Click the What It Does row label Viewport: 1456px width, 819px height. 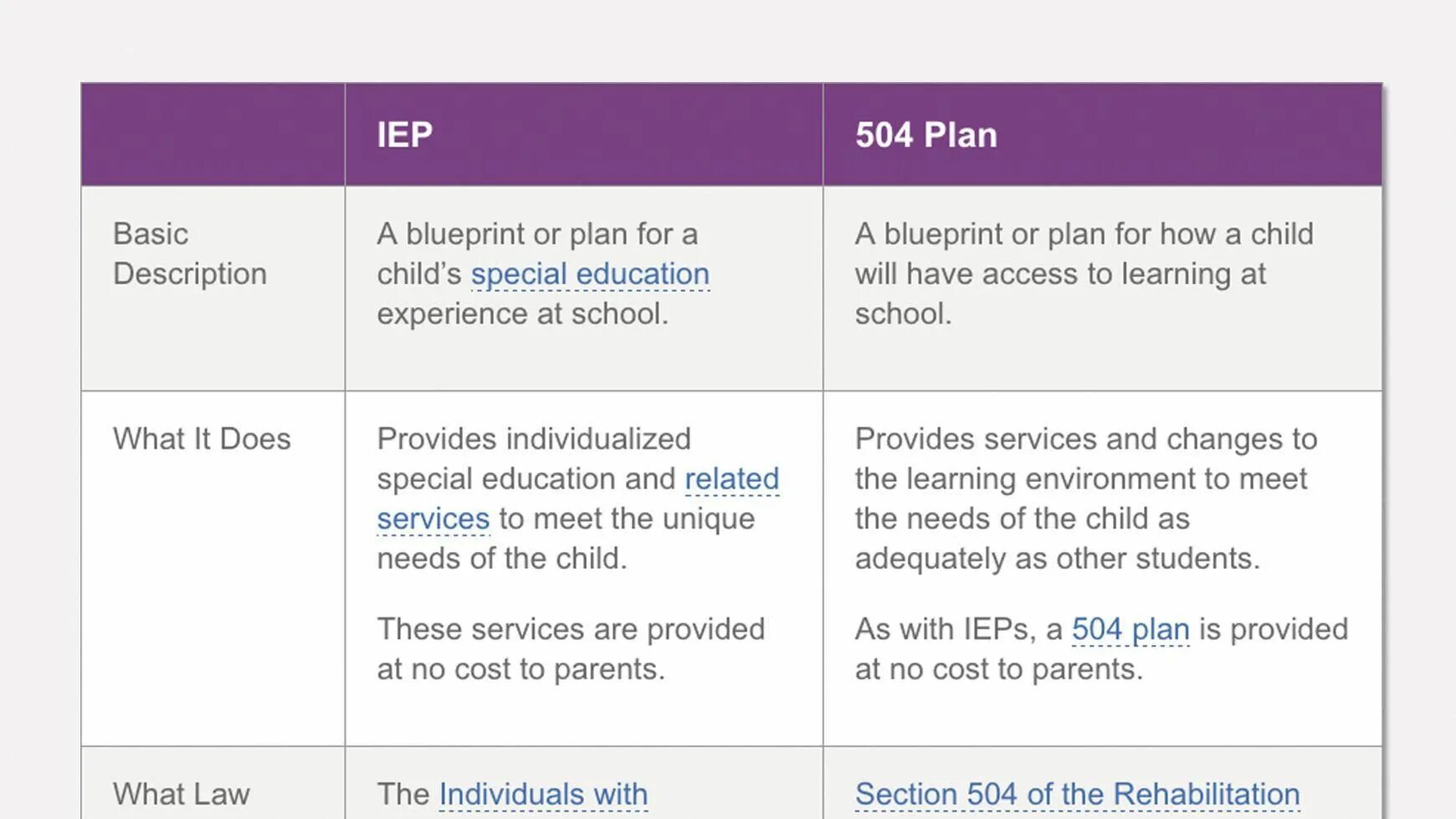coord(202,439)
